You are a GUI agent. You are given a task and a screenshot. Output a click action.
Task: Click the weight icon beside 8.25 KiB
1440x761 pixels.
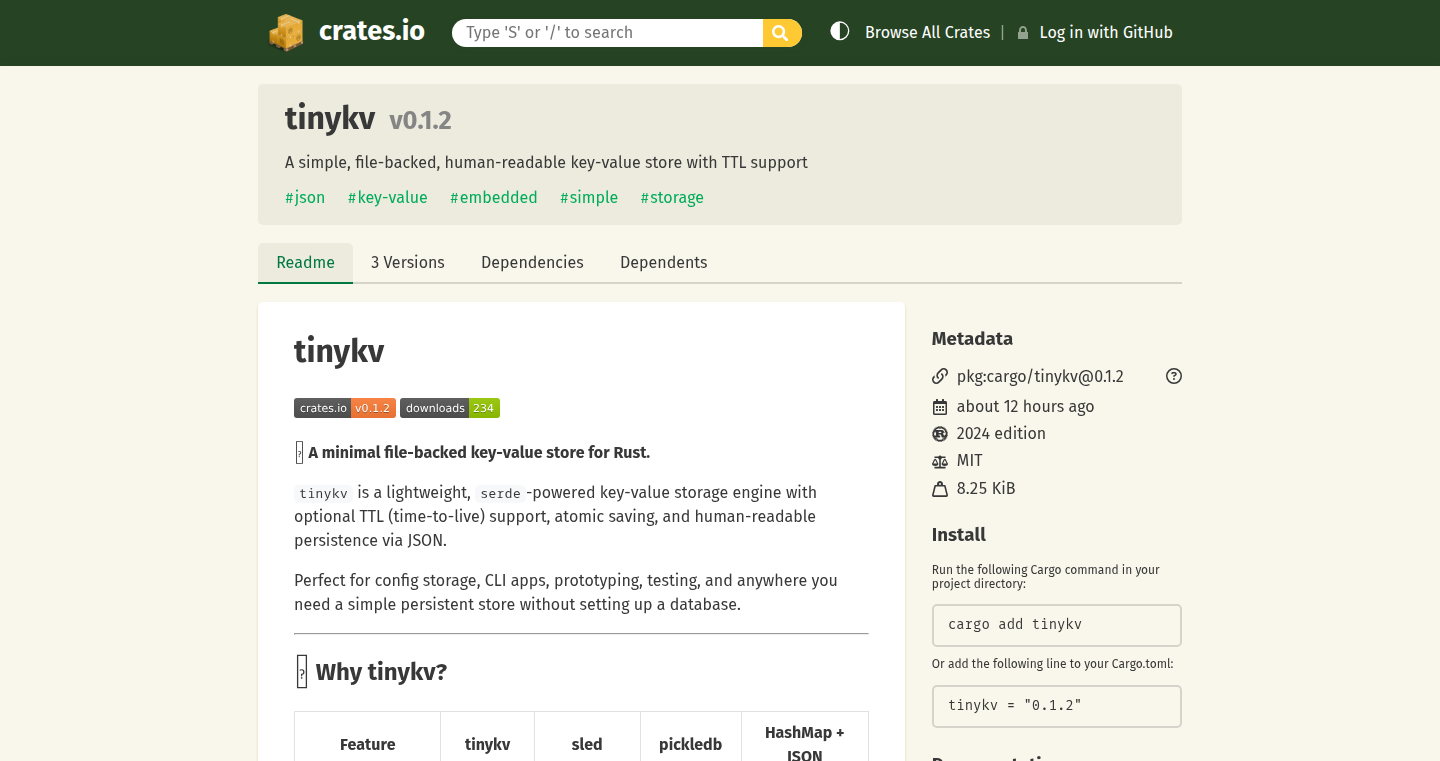[x=940, y=489]
